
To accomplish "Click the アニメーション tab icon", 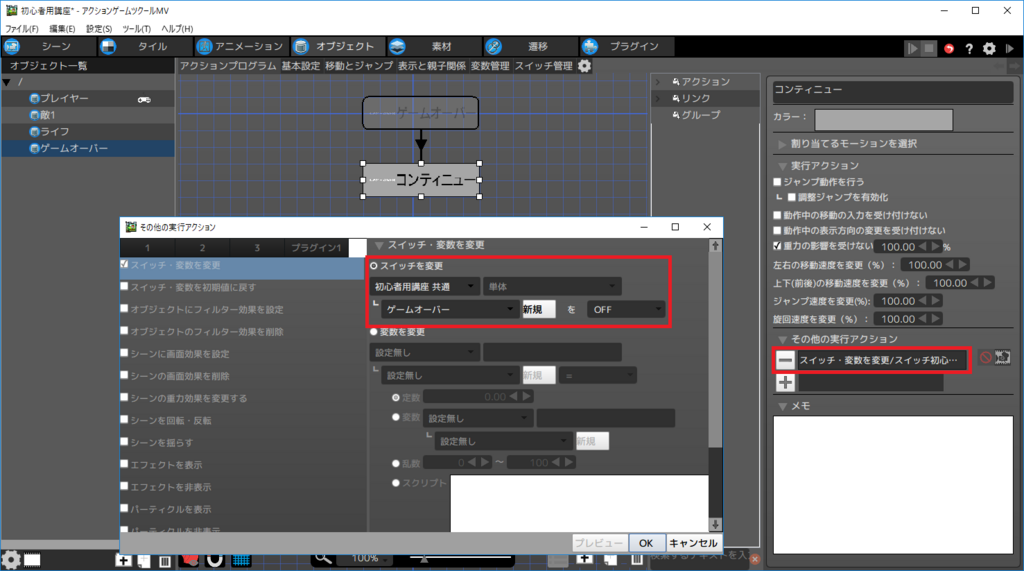I will coord(204,46).
